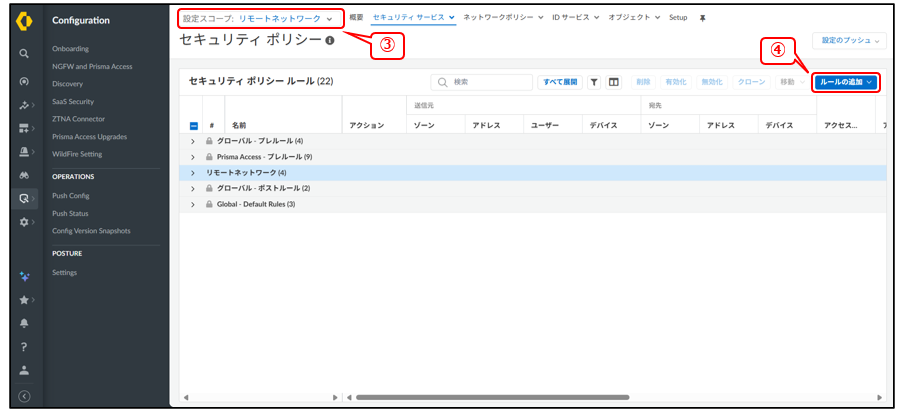Open the ID サービス dropdown menu
This screenshot has width=909, height=418.
[x=575, y=17]
